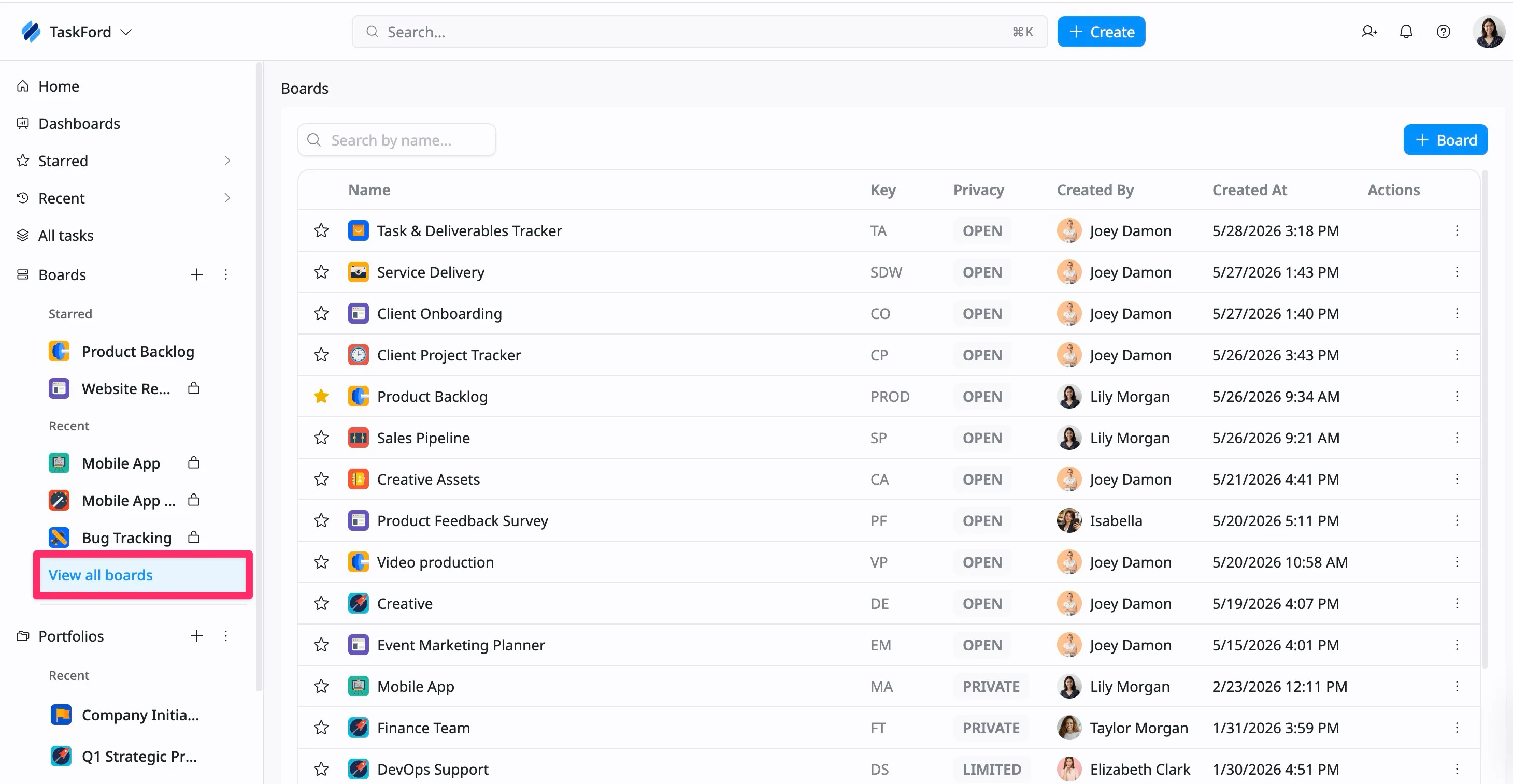This screenshot has height=784, width=1513.
Task: Open the Product Backlog board icon in table
Action: [x=358, y=397]
